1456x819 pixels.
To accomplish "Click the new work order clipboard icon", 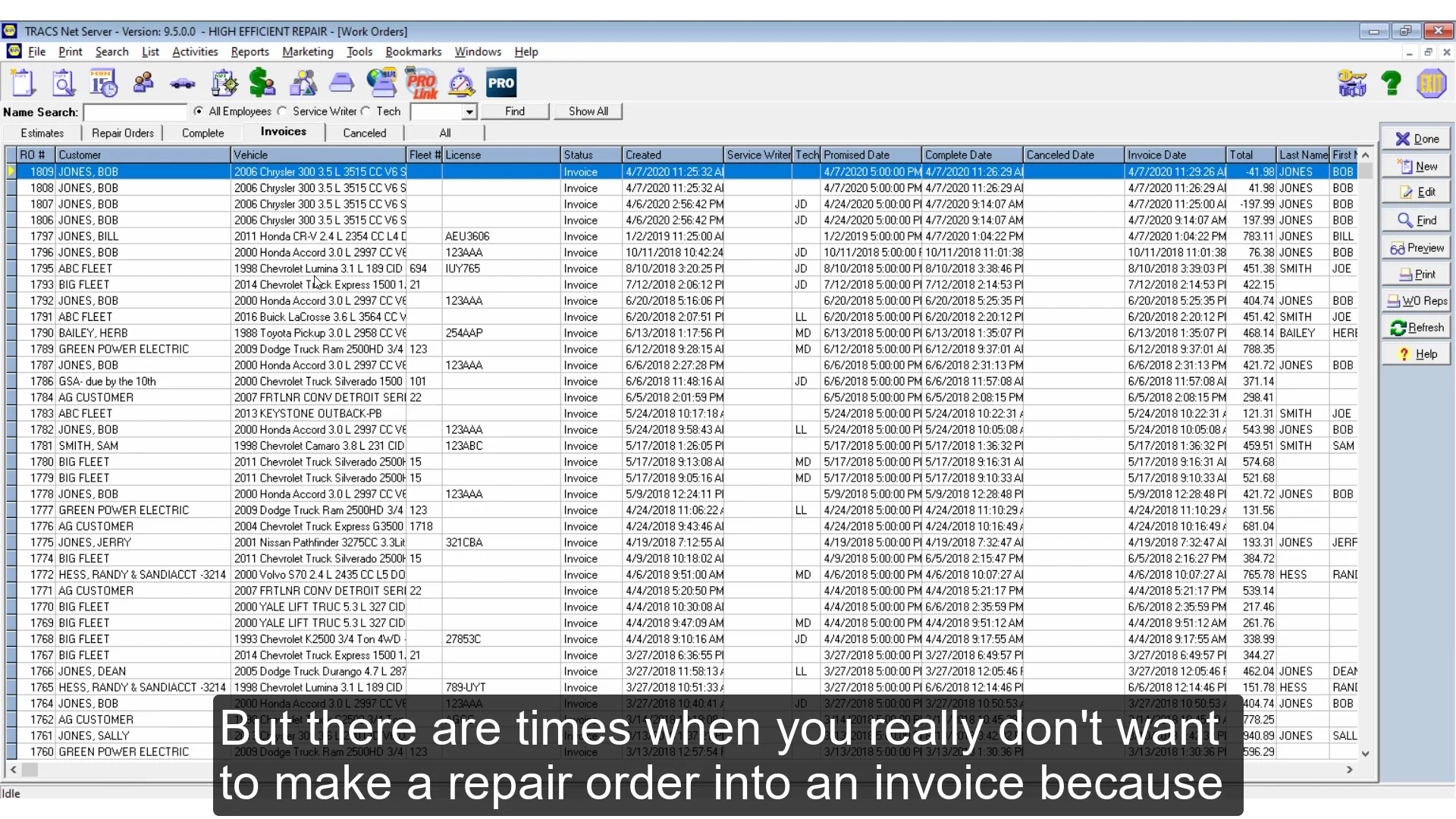I will pyautogui.click(x=23, y=83).
